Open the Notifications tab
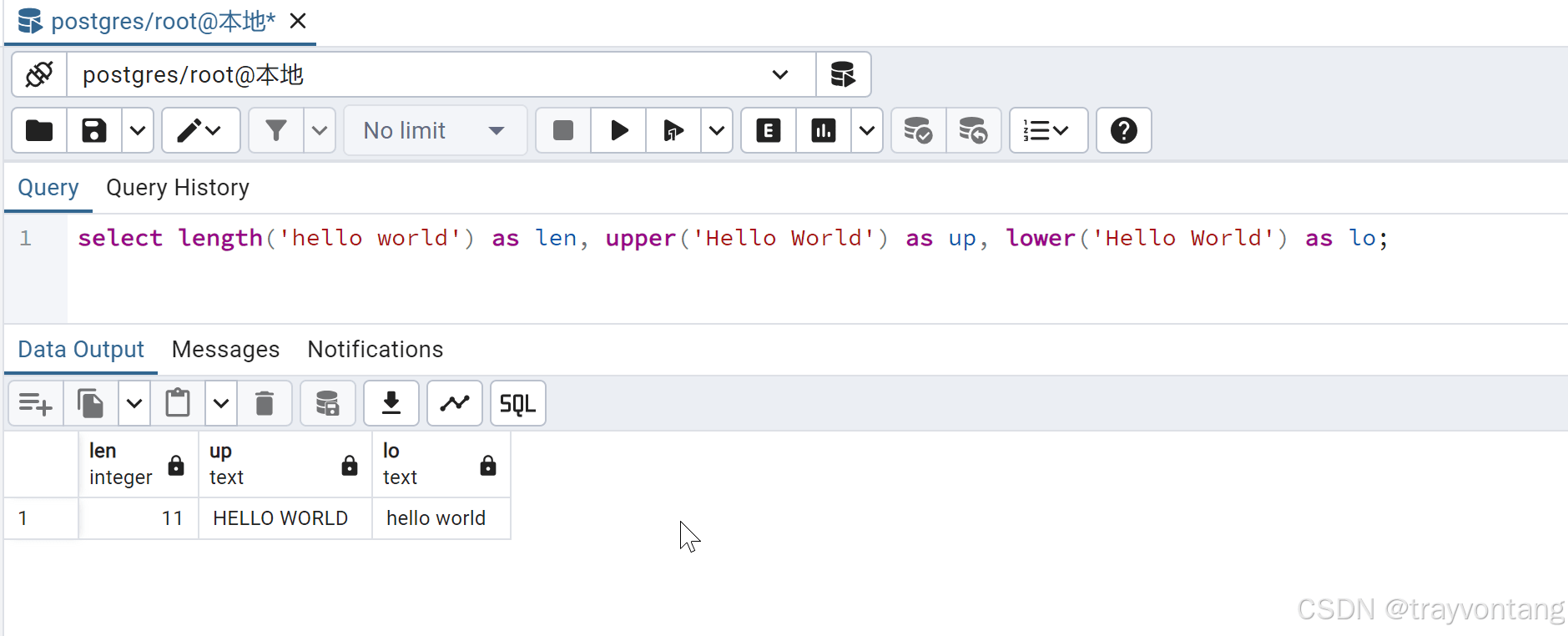 coord(376,349)
